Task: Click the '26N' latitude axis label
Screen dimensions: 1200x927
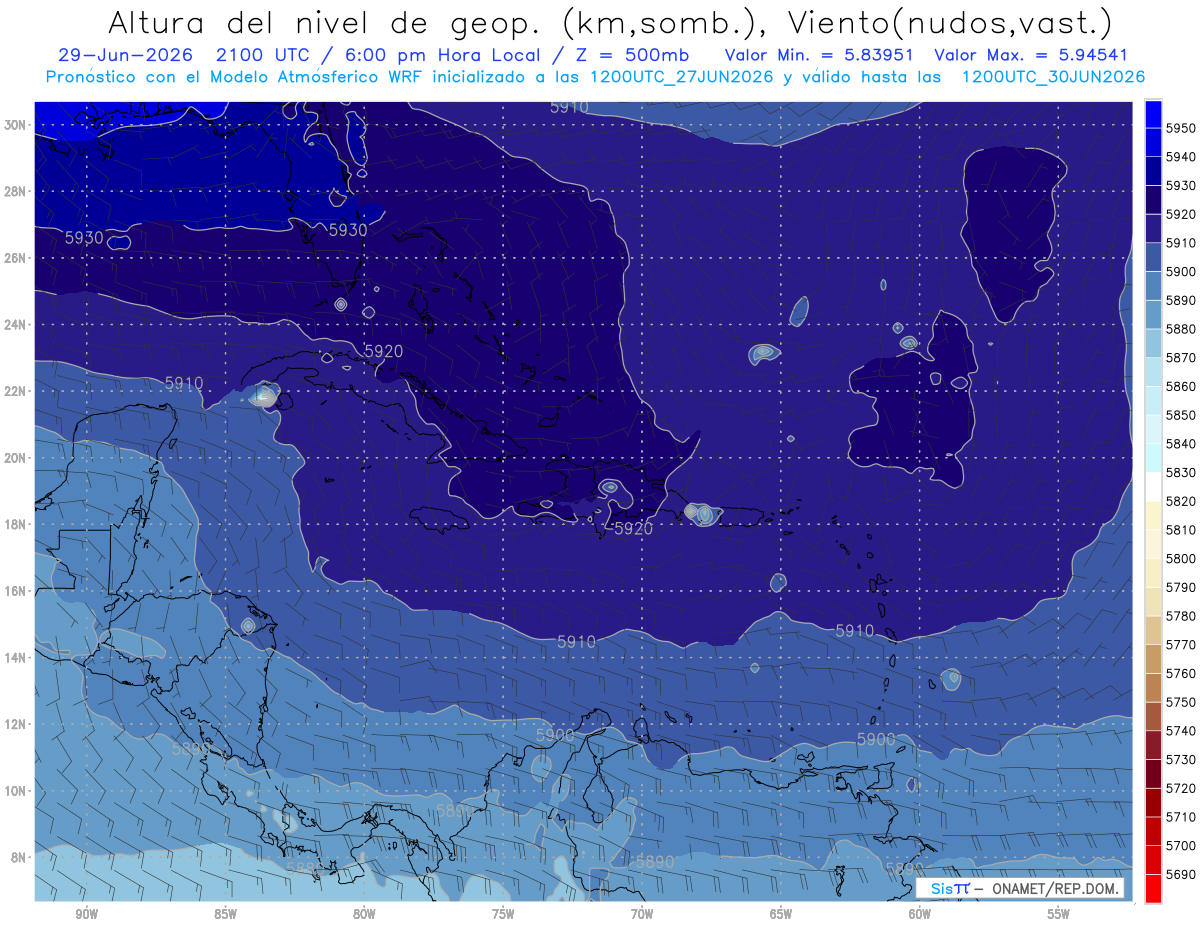Action: pos(17,258)
